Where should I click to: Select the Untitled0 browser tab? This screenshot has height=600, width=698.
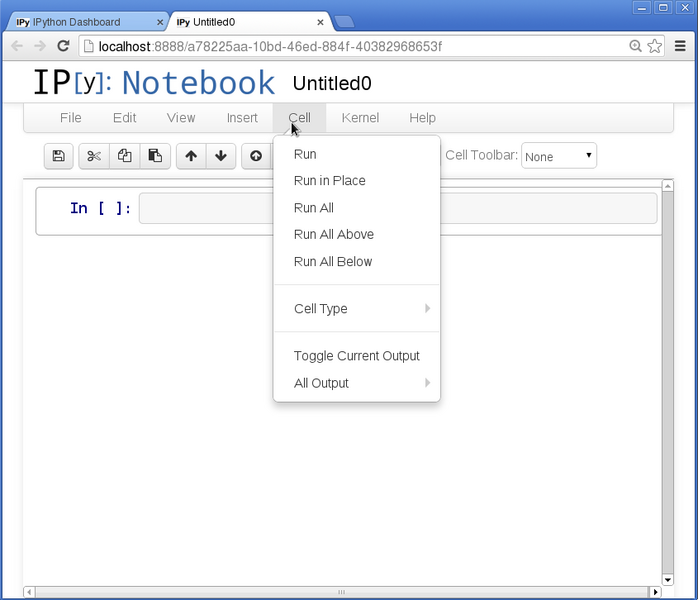point(249,22)
